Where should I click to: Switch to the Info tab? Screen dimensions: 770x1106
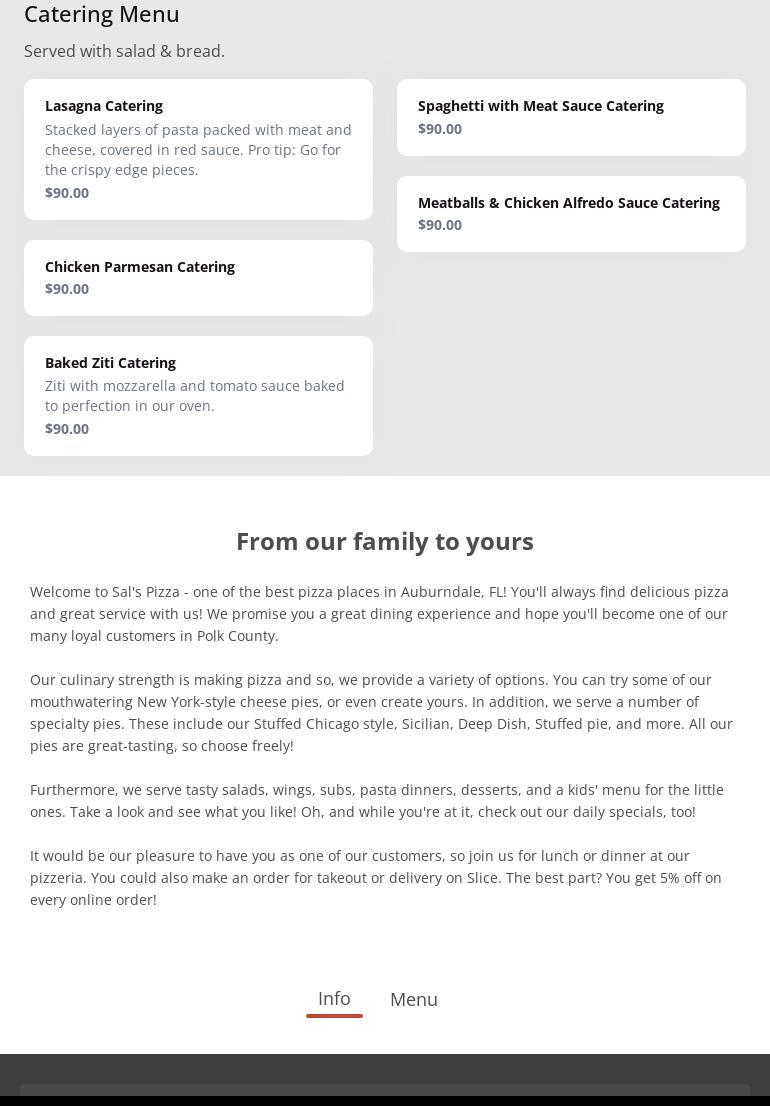(x=334, y=998)
